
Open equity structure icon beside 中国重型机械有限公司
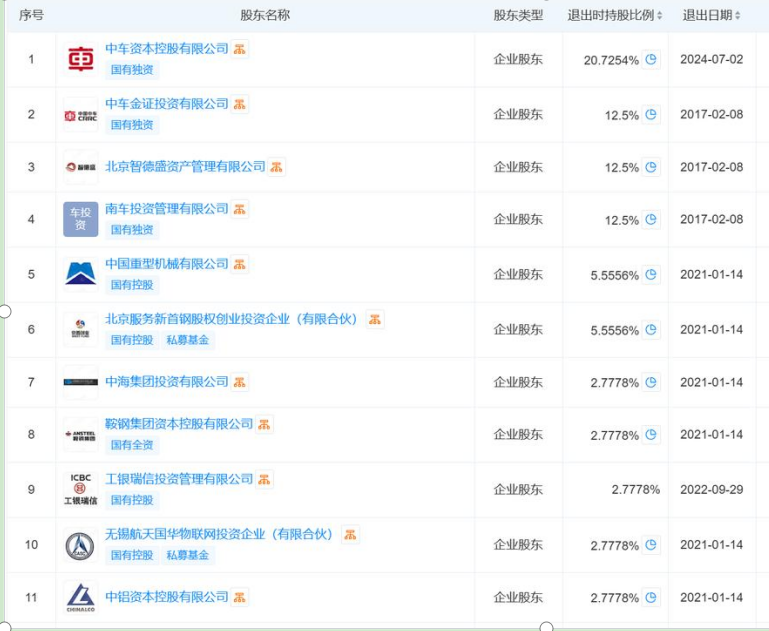click(239, 264)
